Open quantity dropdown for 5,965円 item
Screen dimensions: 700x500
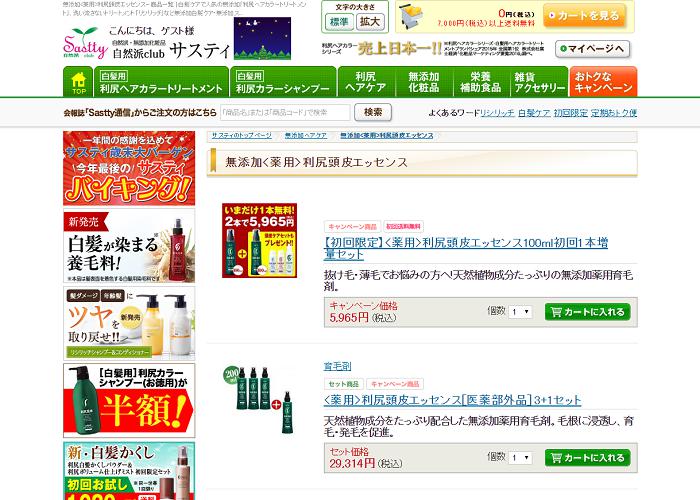(x=521, y=312)
